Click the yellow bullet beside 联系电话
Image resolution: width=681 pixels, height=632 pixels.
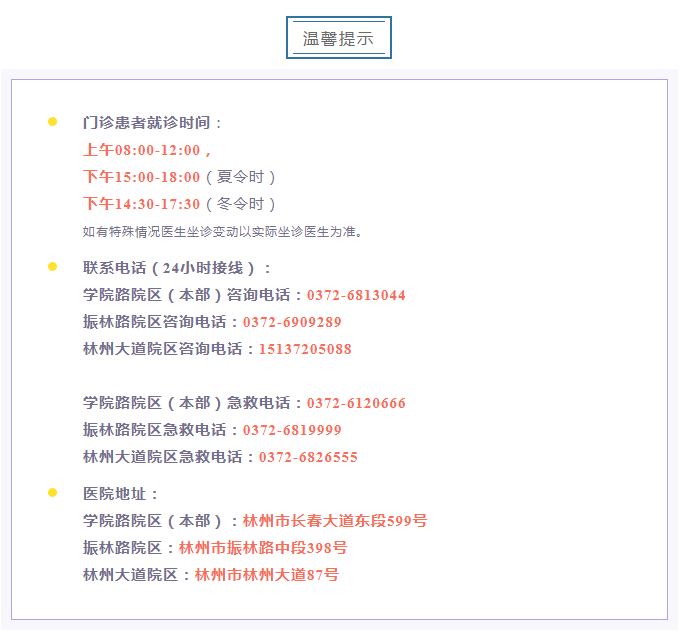[53, 266]
